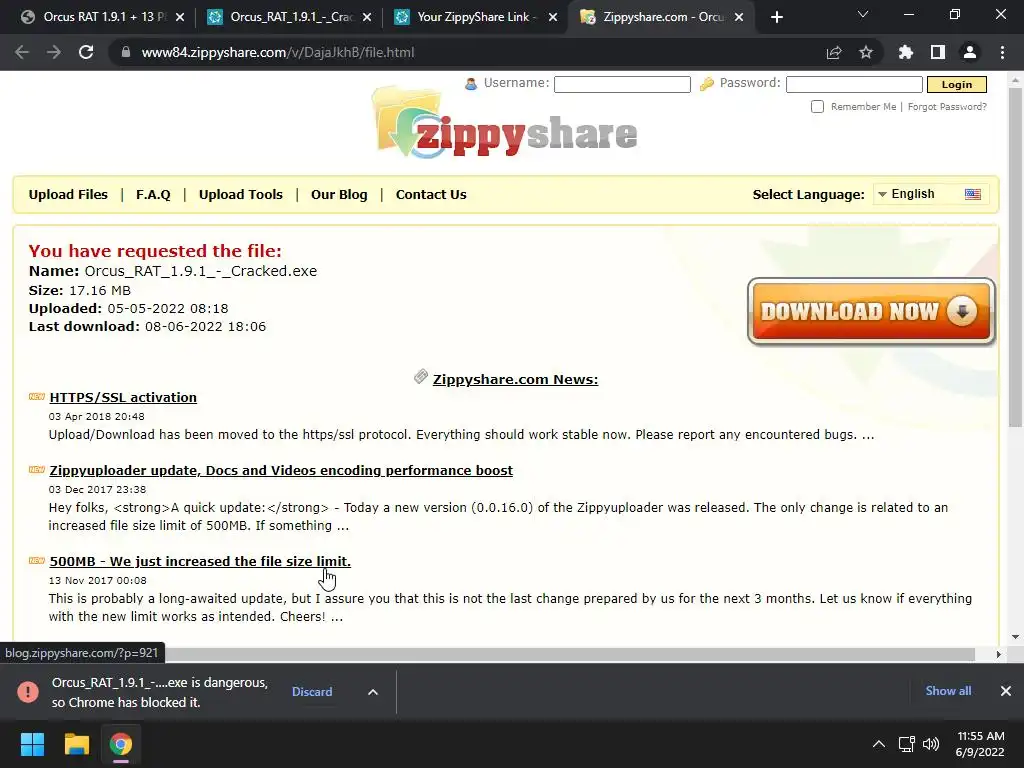The height and width of the screenshot is (768, 1024).
Task: Toggle the browser side panel icon
Action: click(x=938, y=52)
